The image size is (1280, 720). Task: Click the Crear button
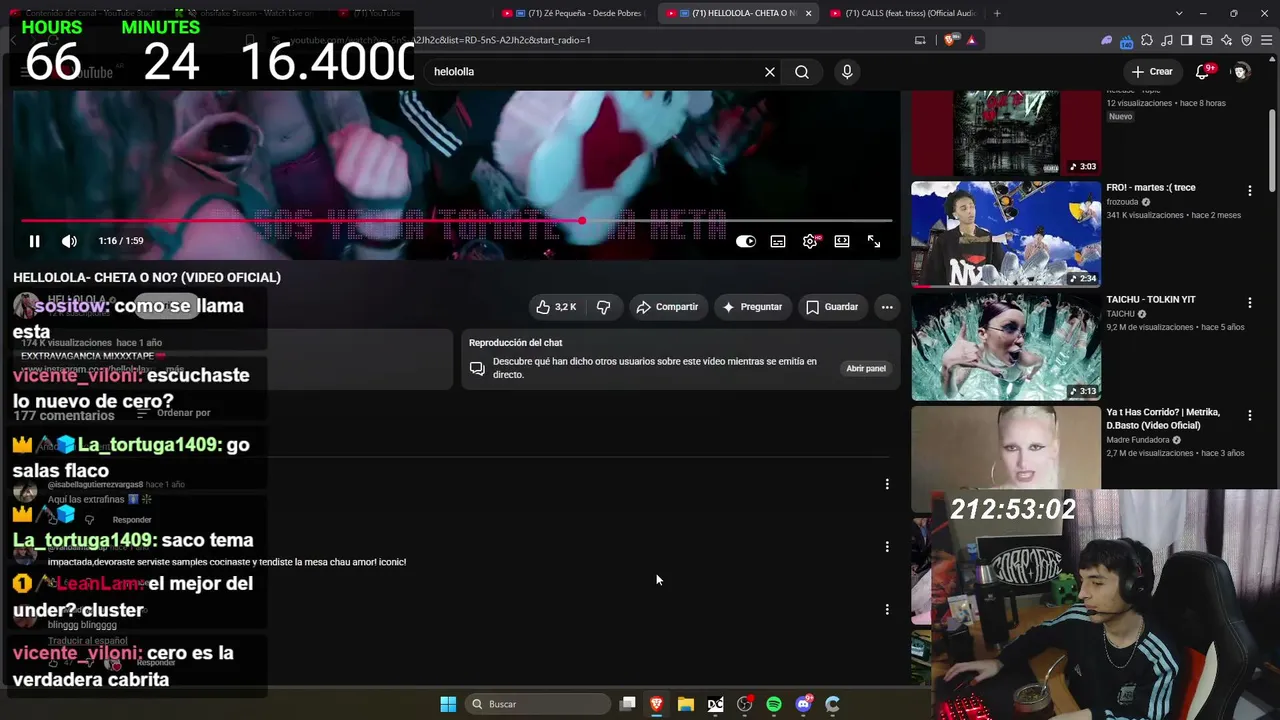(1152, 72)
